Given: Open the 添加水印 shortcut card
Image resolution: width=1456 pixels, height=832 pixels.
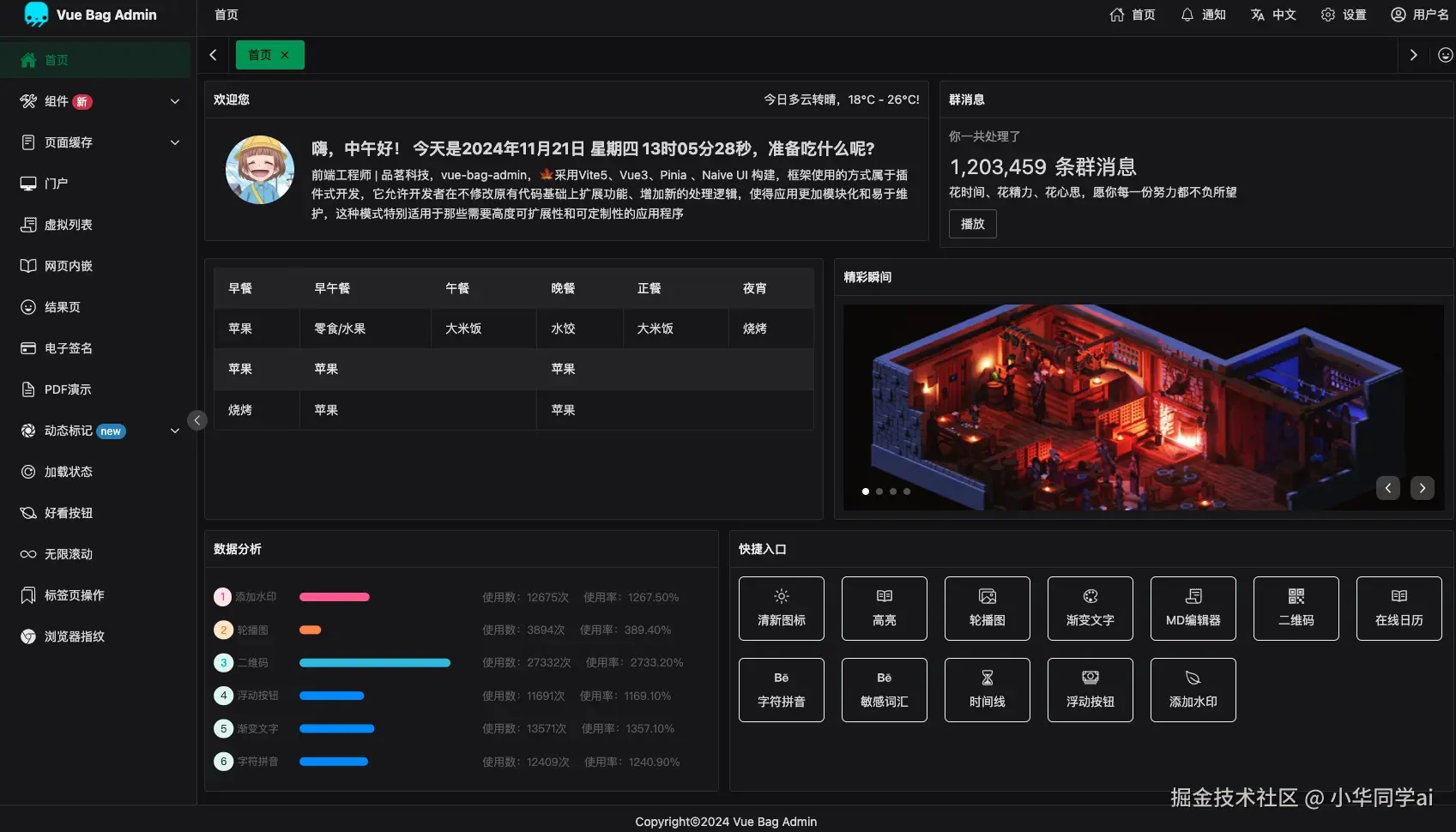Looking at the screenshot, I should pos(1193,690).
